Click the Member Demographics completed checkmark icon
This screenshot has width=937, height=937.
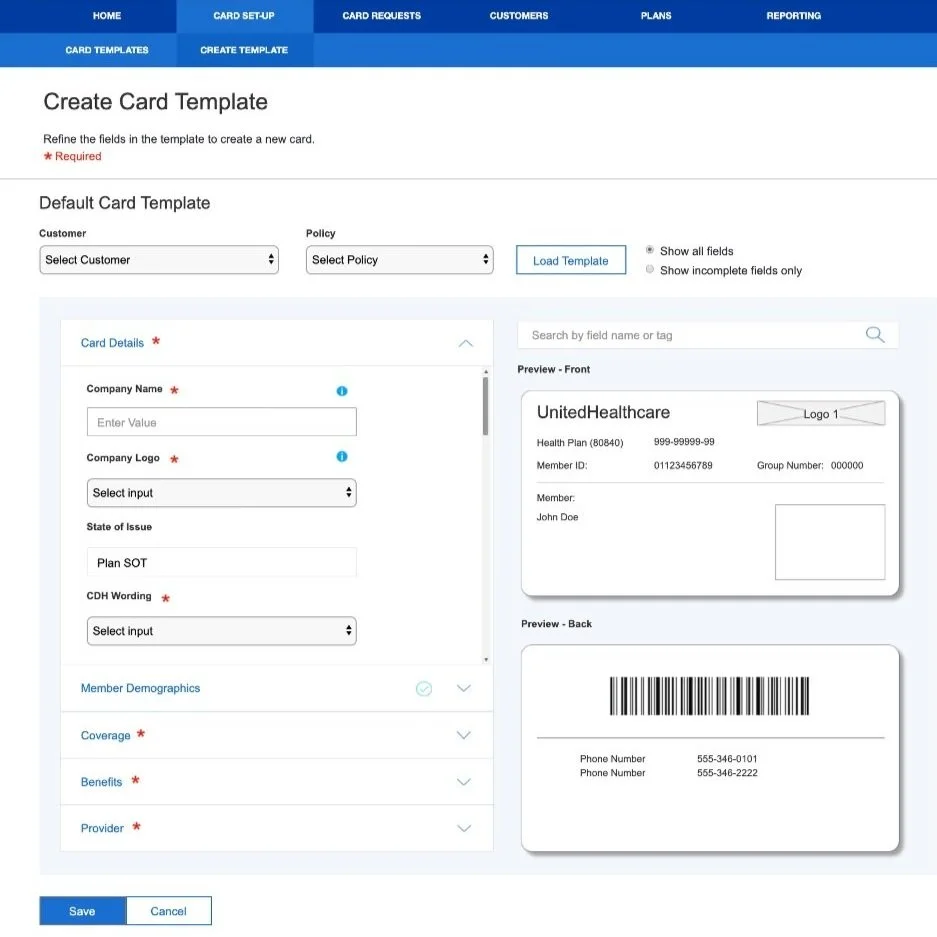[x=424, y=688]
